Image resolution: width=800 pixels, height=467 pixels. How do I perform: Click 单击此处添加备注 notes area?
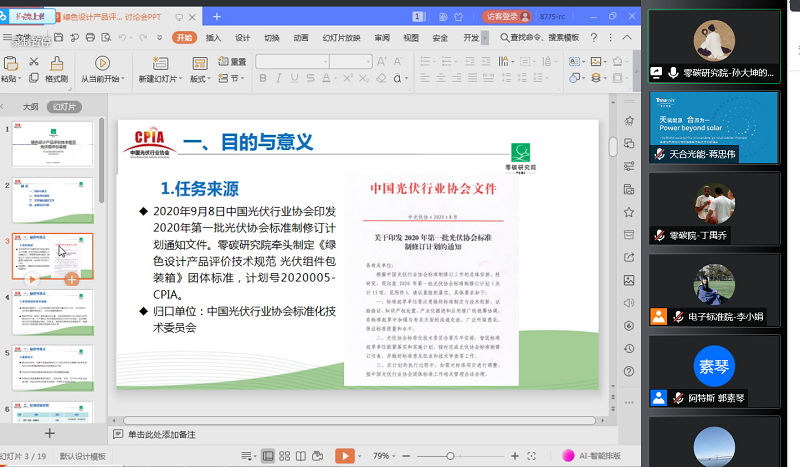(x=161, y=434)
